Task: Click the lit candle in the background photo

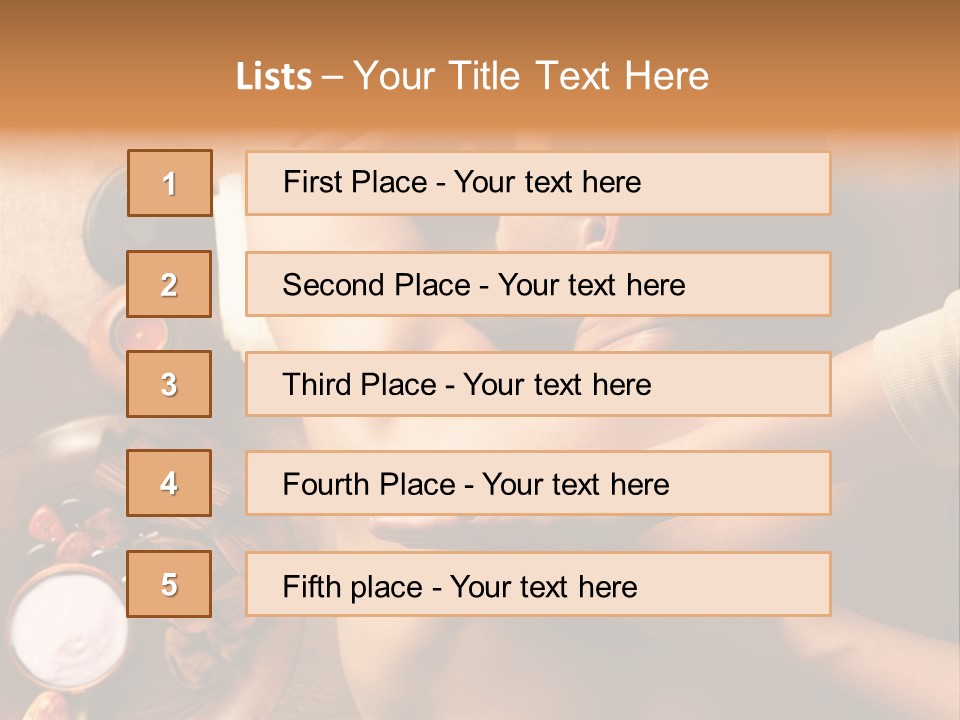Action: pos(137,333)
